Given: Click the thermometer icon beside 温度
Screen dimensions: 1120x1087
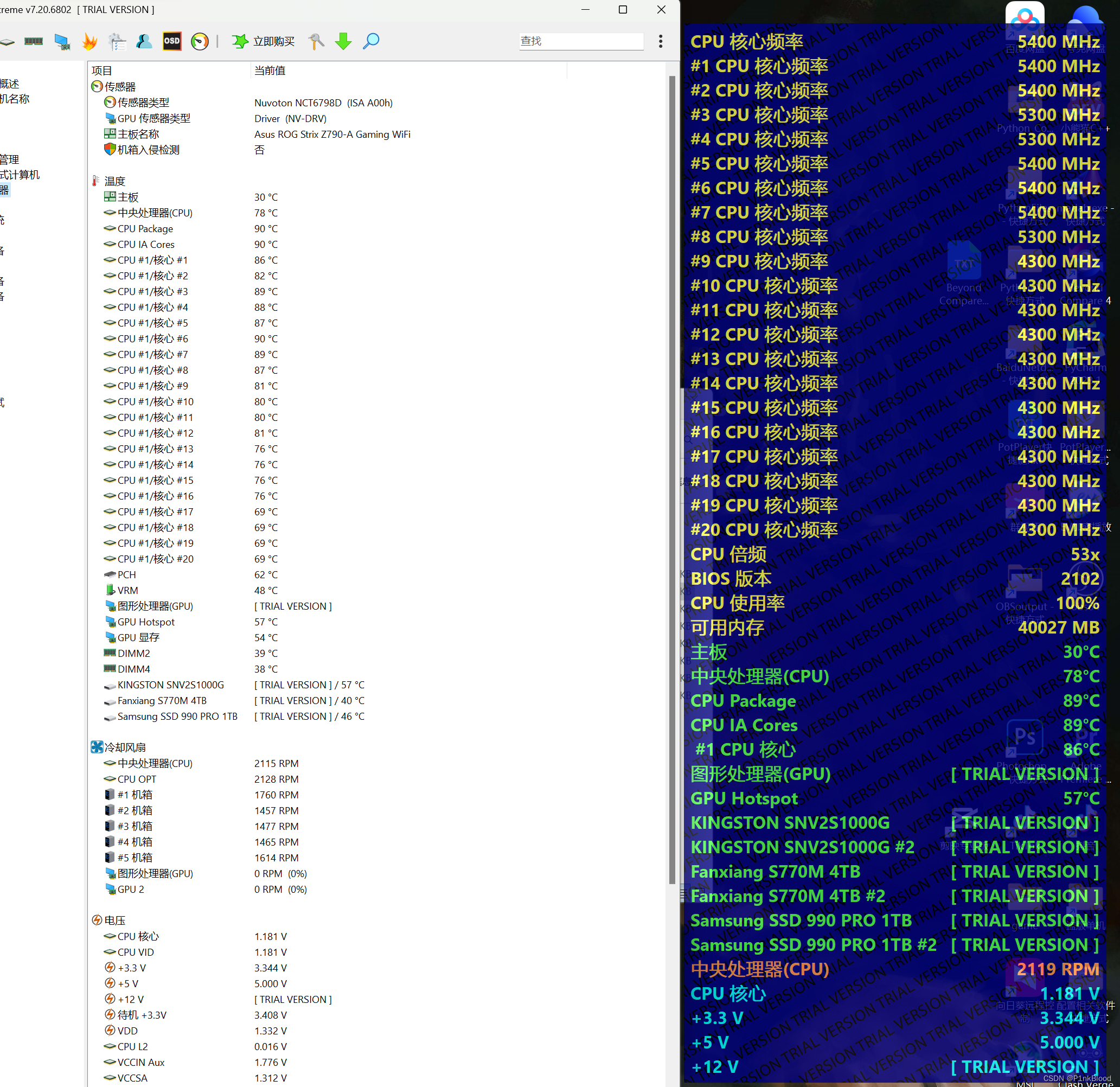Looking at the screenshot, I should point(96,181).
